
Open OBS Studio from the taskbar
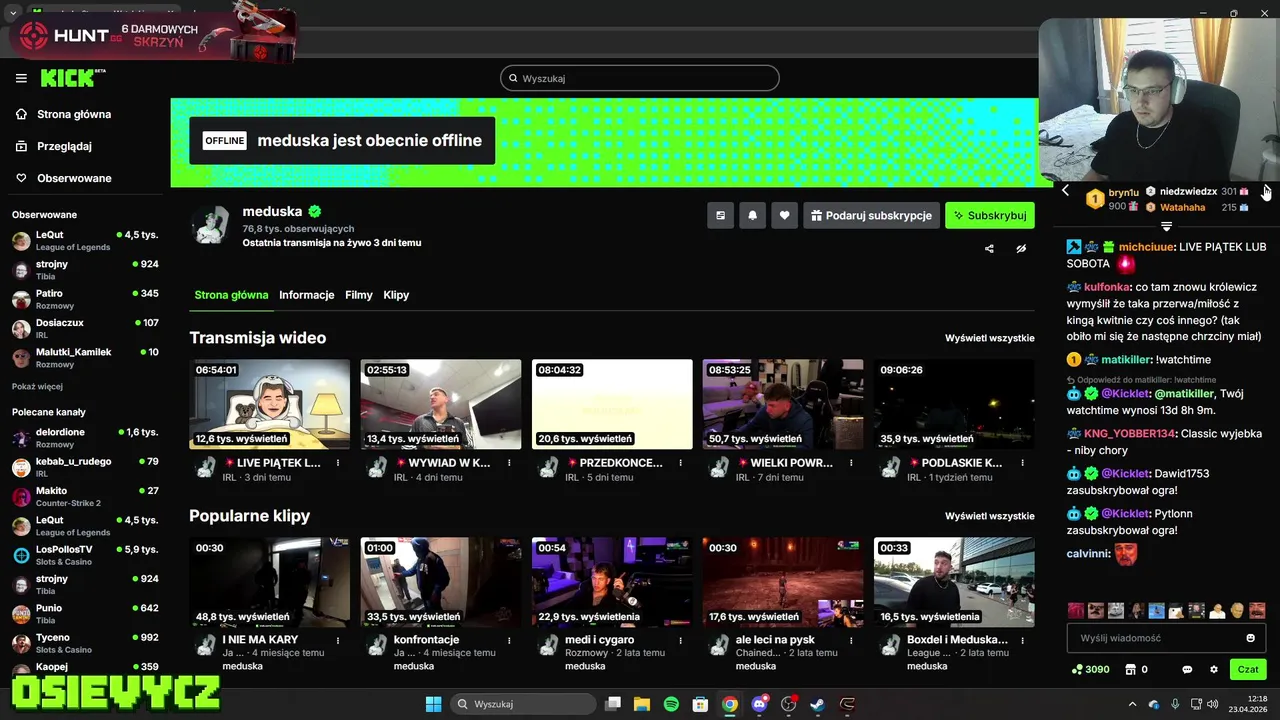point(789,704)
